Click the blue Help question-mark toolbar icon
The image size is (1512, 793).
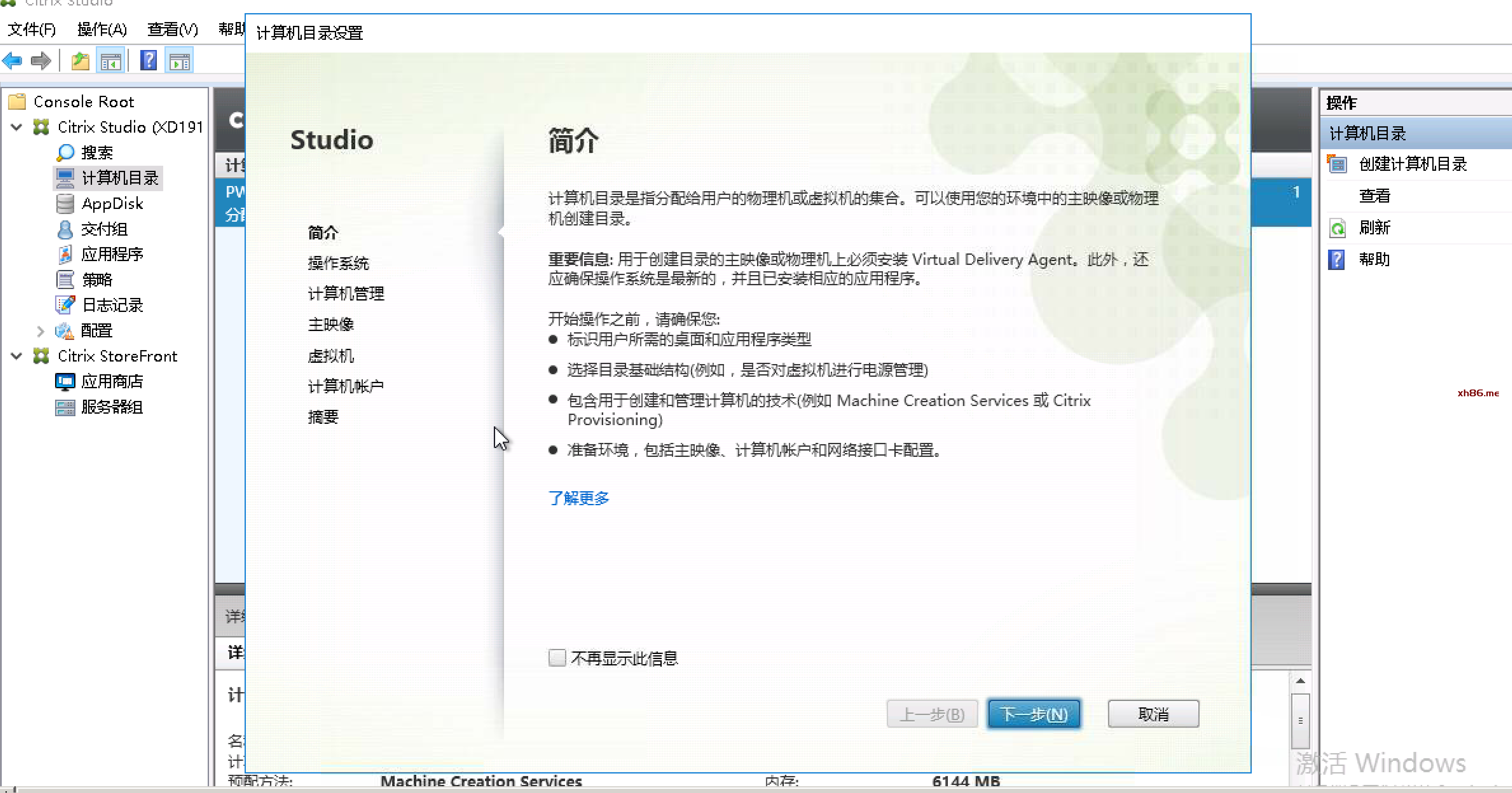pyautogui.click(x=148, y=61)
